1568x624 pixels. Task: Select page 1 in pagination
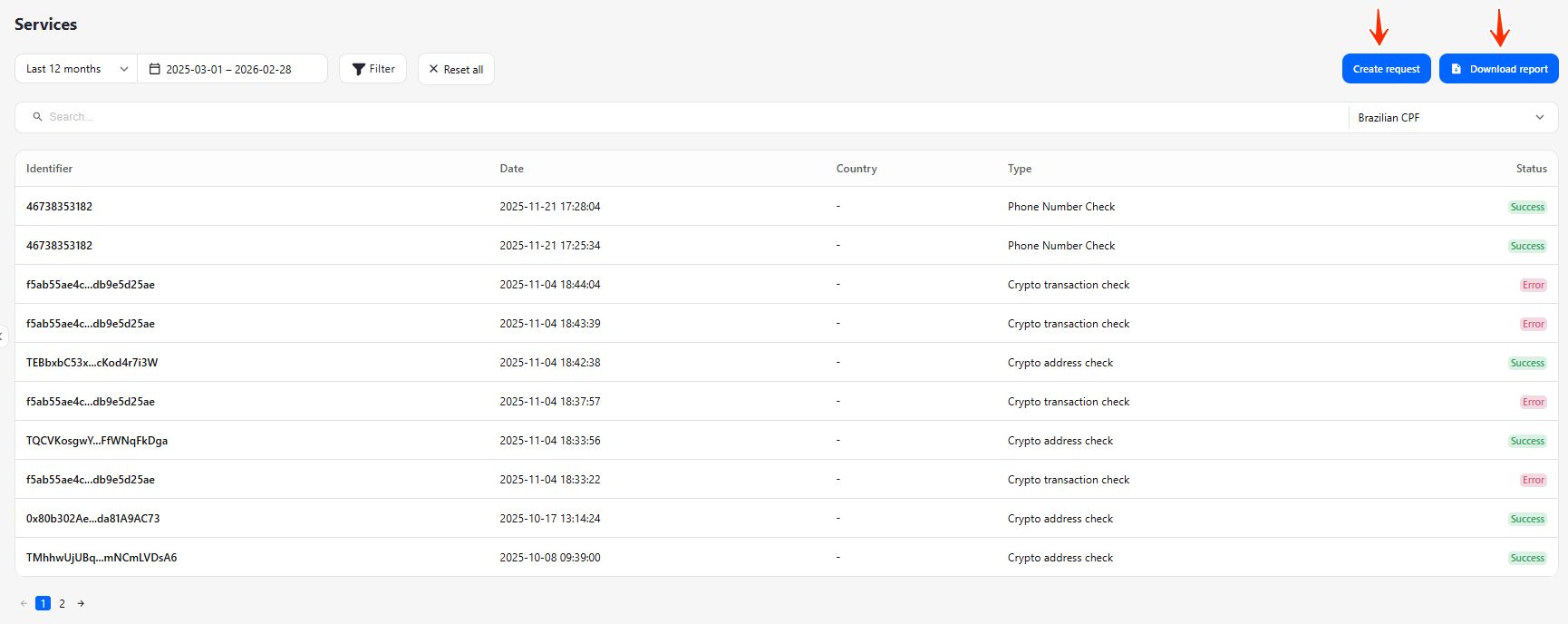click(x=43, y=603)
